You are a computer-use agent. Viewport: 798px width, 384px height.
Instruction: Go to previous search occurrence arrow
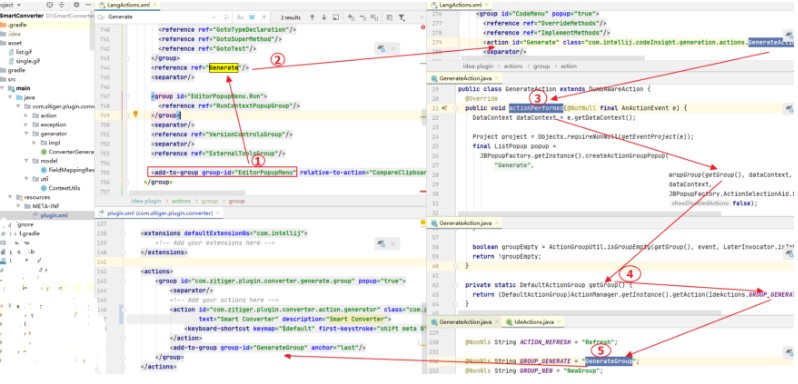click(311, 17)
